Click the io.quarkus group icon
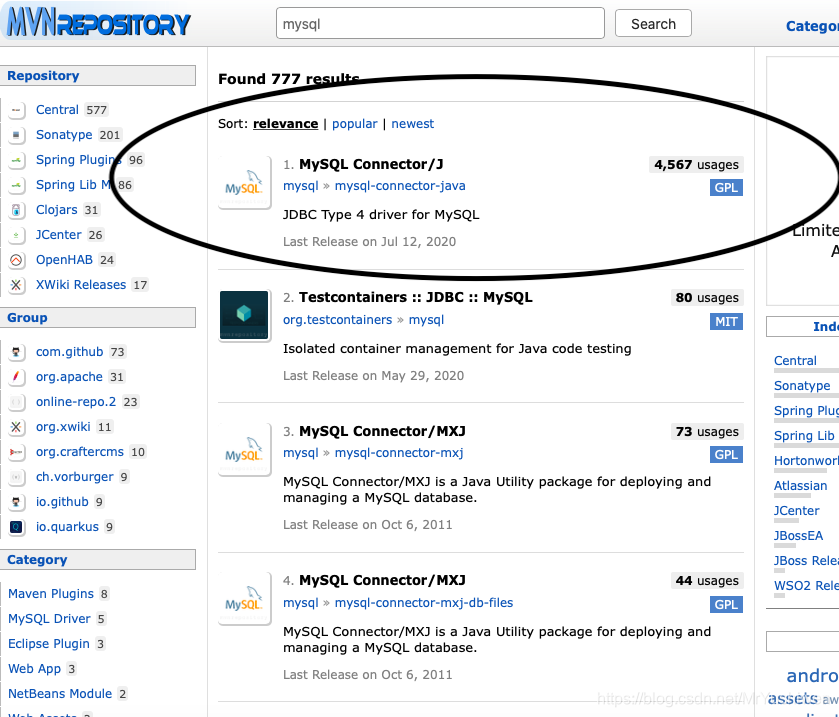Image resolution: width=839 pixels, height=717 pixels. pyautogui.click(x=17, y=527)
